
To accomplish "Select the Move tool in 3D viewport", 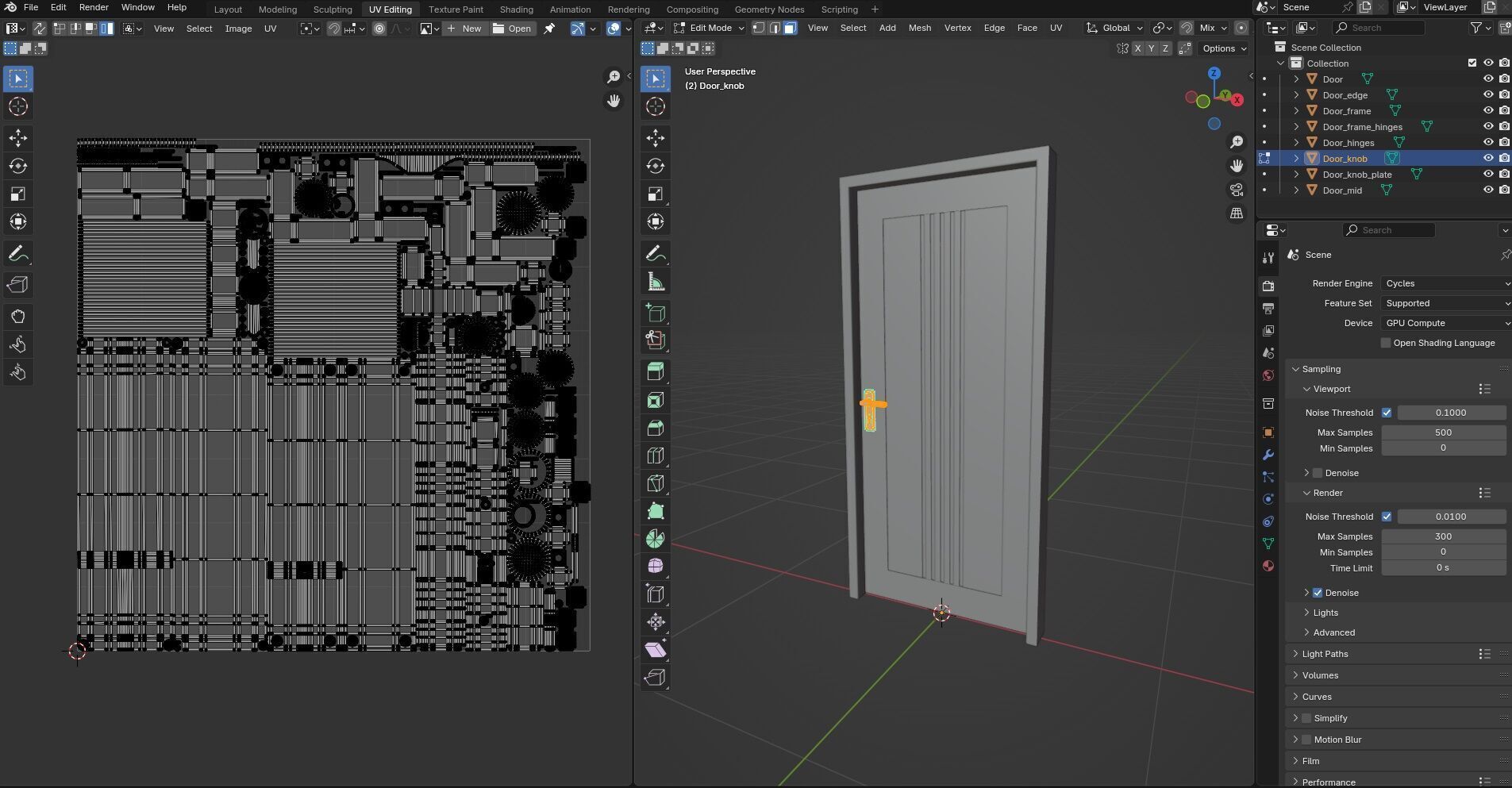I will [x=656, y=138].
